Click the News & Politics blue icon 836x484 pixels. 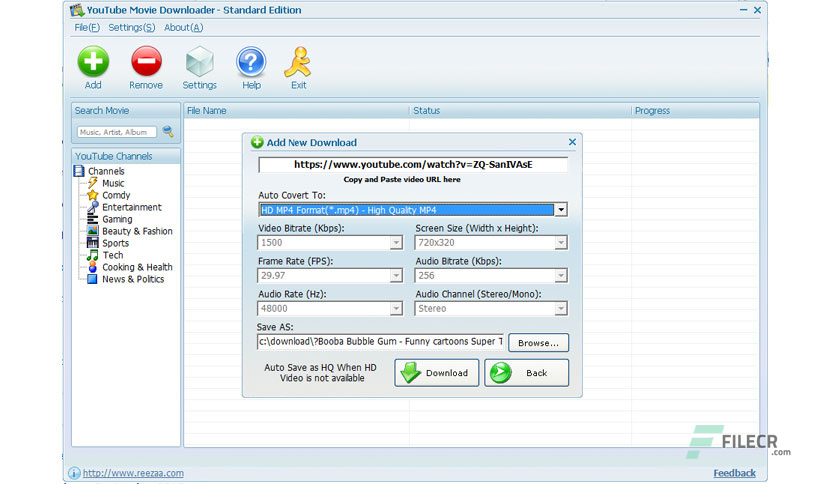tap(92, 279)
